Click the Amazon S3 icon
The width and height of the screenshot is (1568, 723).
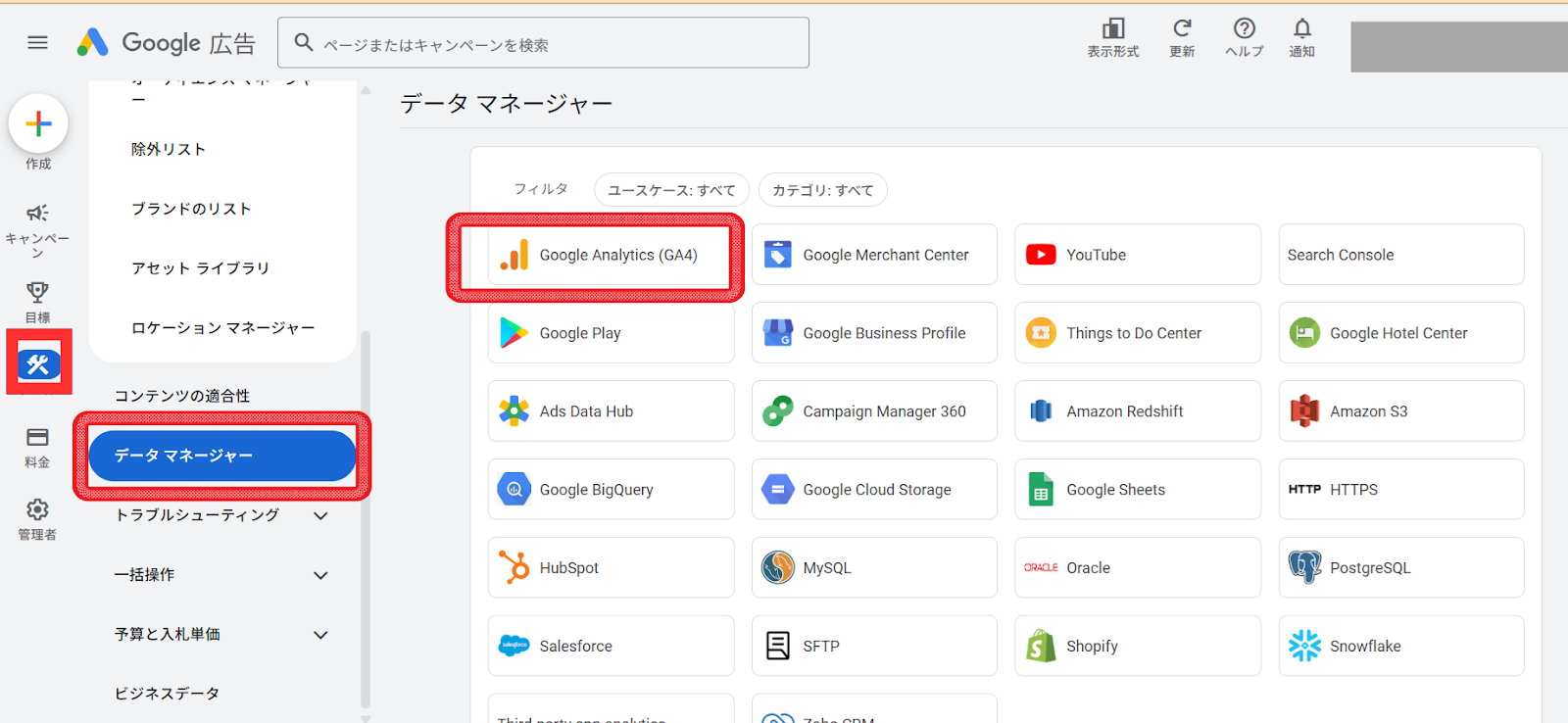tap(1304, 411)
